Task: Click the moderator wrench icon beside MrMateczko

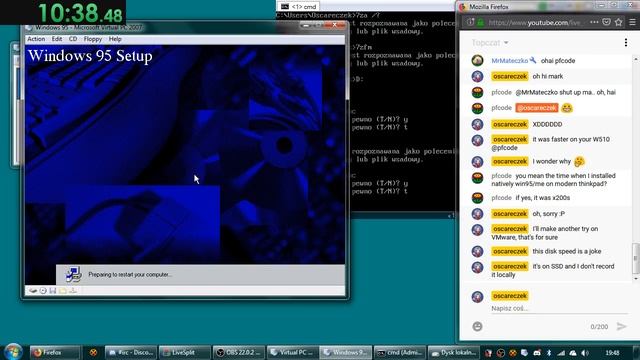Action: pos(533,60)
